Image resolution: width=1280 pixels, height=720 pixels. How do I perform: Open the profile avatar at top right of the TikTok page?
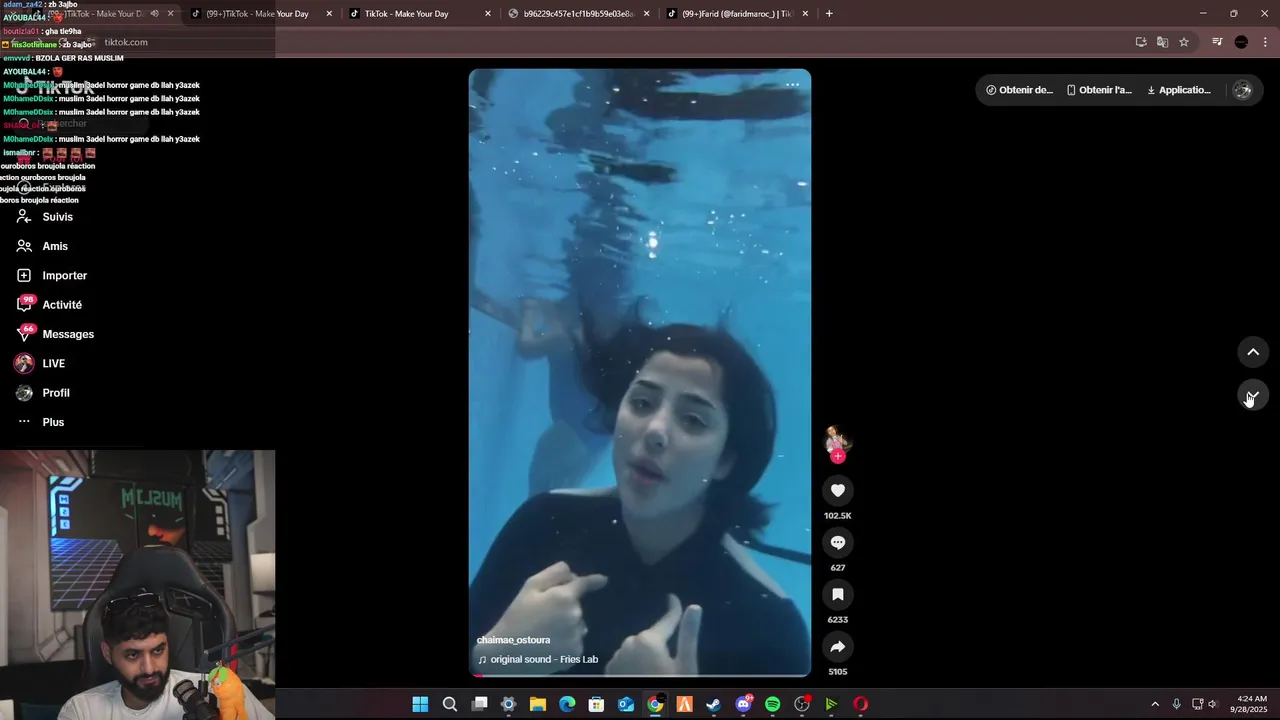(x=1243, y=90)
